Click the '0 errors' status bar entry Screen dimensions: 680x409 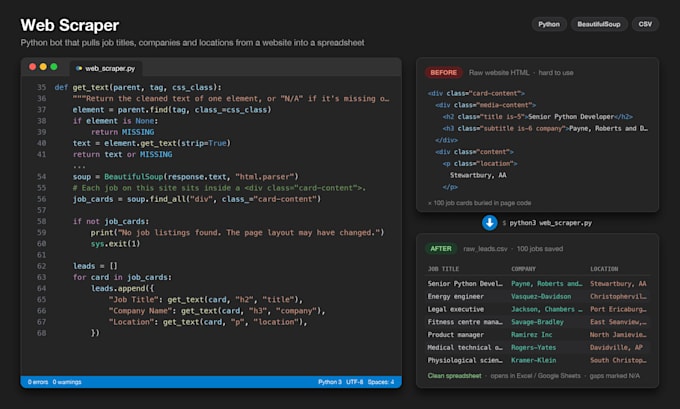pos(38,382)
